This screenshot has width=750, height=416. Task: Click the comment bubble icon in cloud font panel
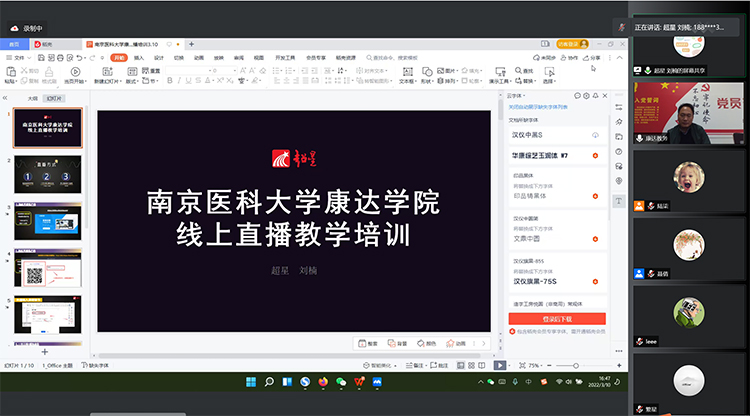(577, 96)
